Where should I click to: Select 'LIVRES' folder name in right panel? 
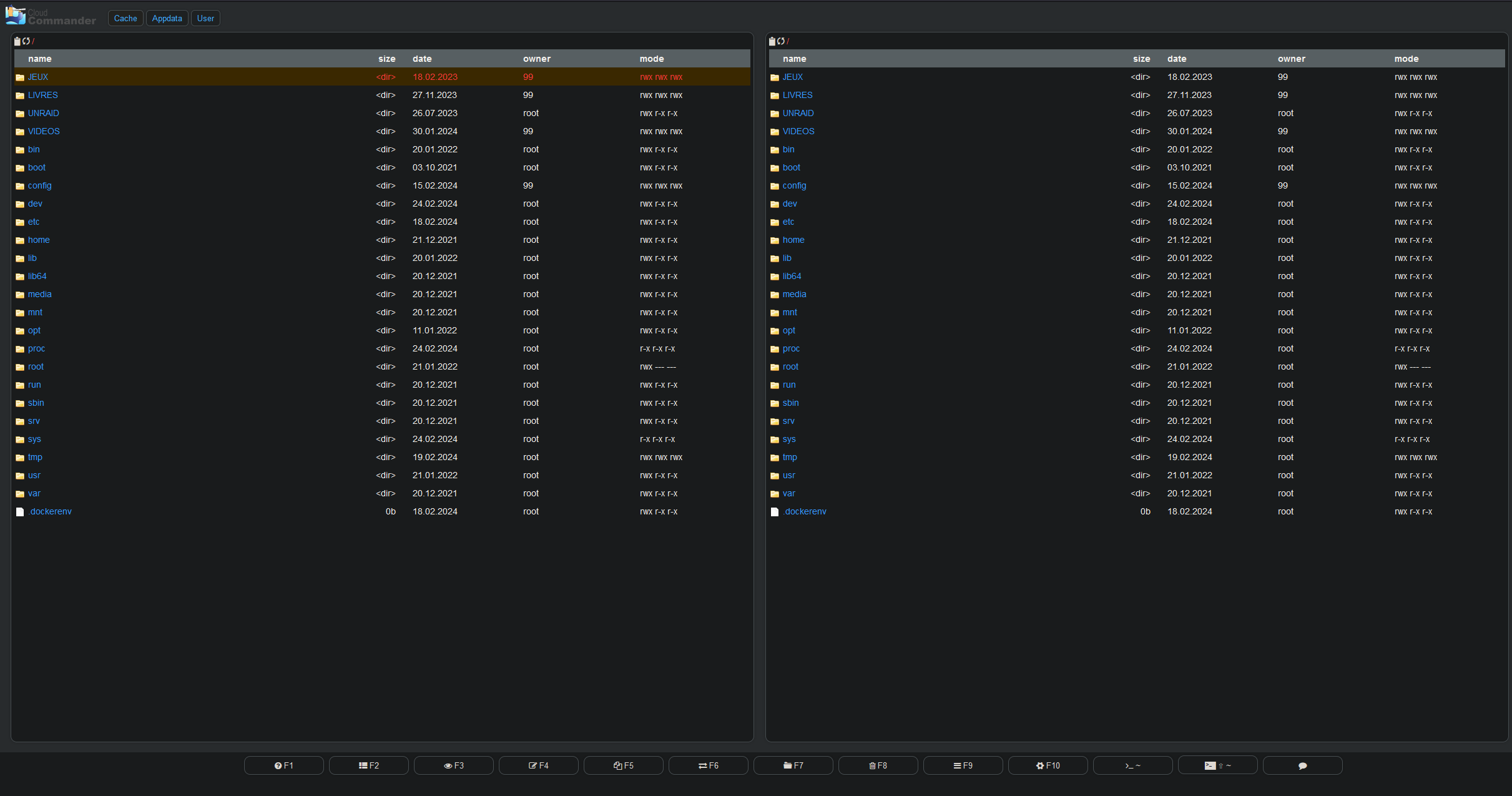tap(798, 95)
